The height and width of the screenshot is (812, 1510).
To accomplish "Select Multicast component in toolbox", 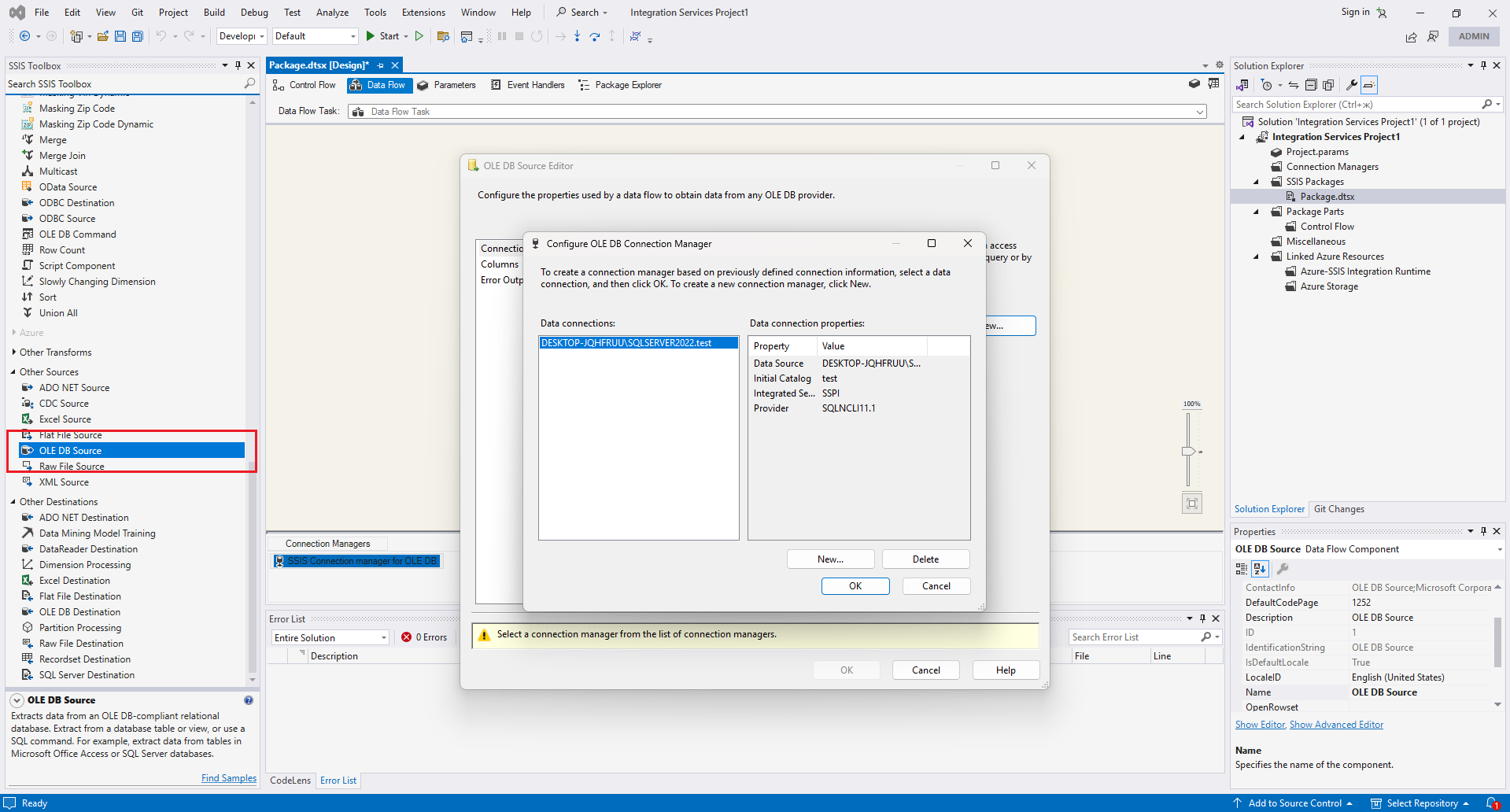I will (x=58, y=172).
